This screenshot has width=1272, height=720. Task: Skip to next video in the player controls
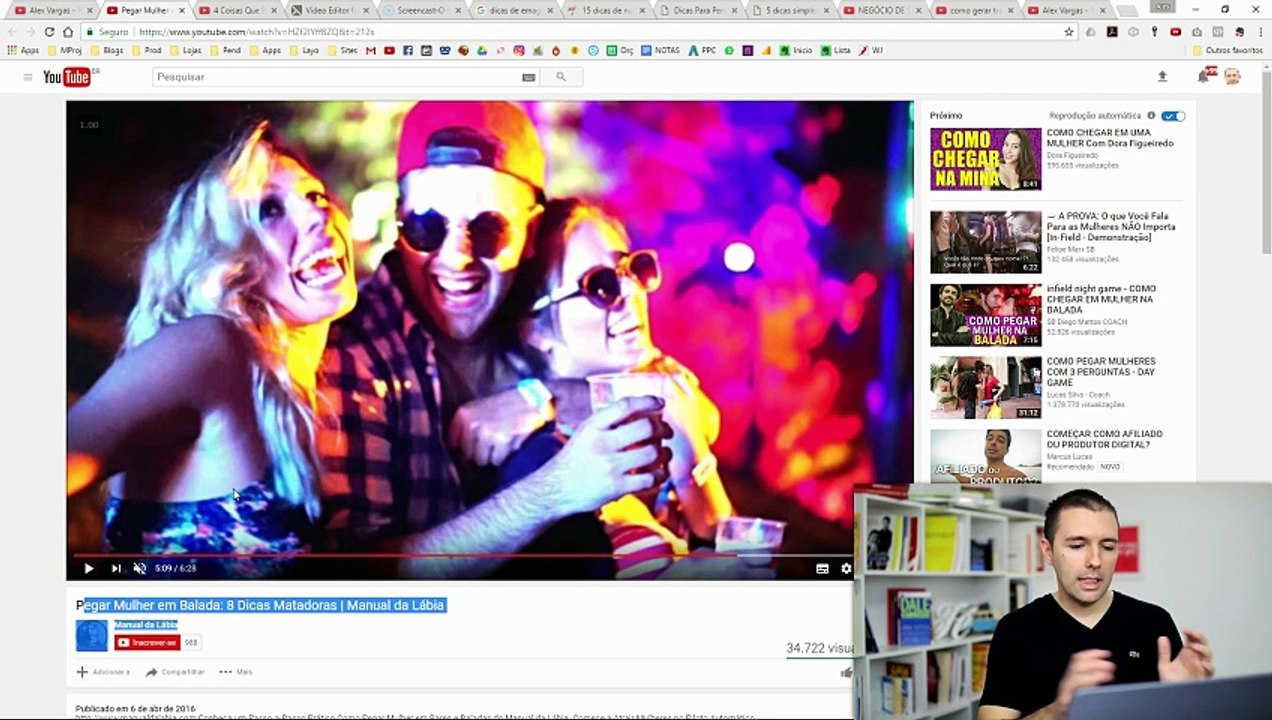pos(115,568)
